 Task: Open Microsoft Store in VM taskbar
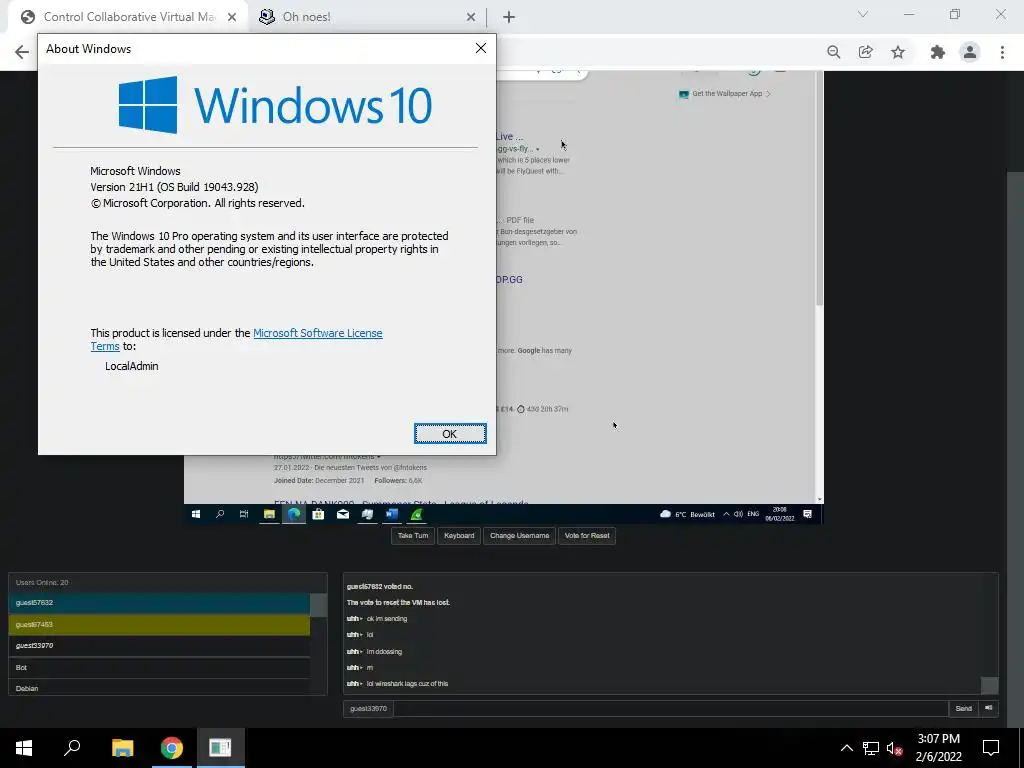point(318,514)
